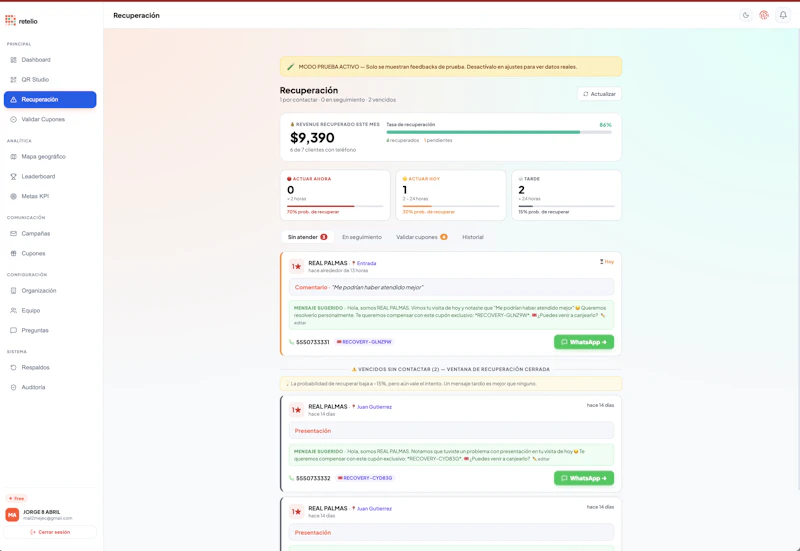Viewport: 800px width, 551px height.
Task: Click the RECOVERY-GLNZ9W coupon tag
Action: [364, 342]
